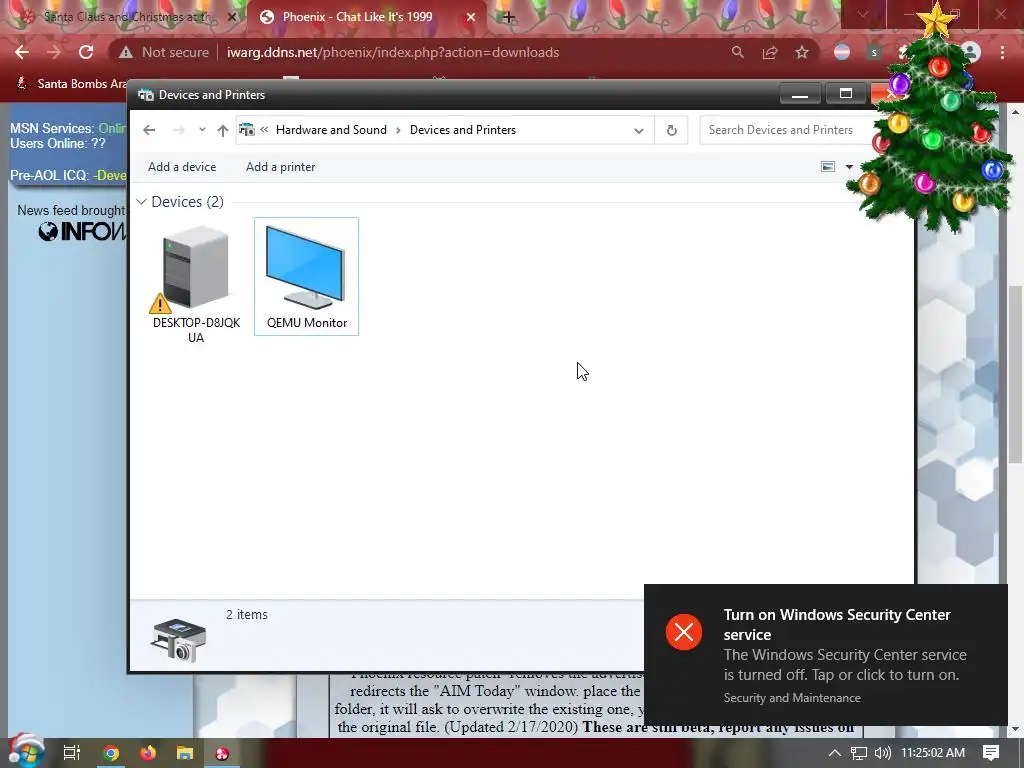Close the Phoenix chat tab
The image size is (1024, 768).
point(471,18)
